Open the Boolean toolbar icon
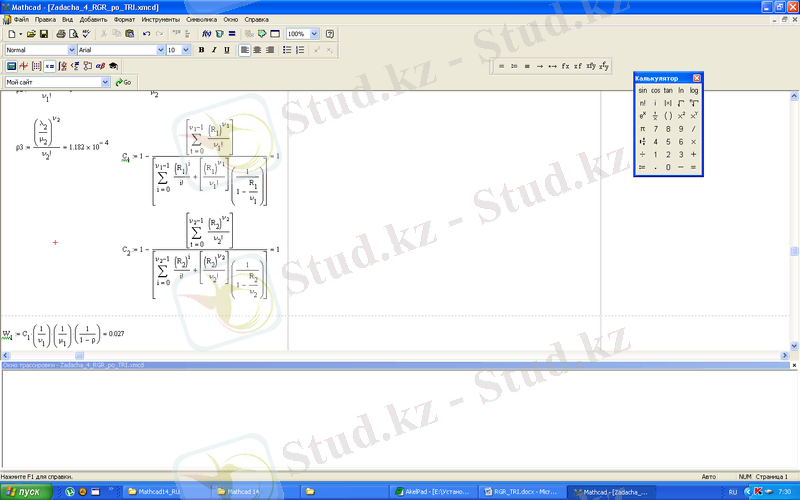Screen dimensions: 800x500 [x=75, y=66]
